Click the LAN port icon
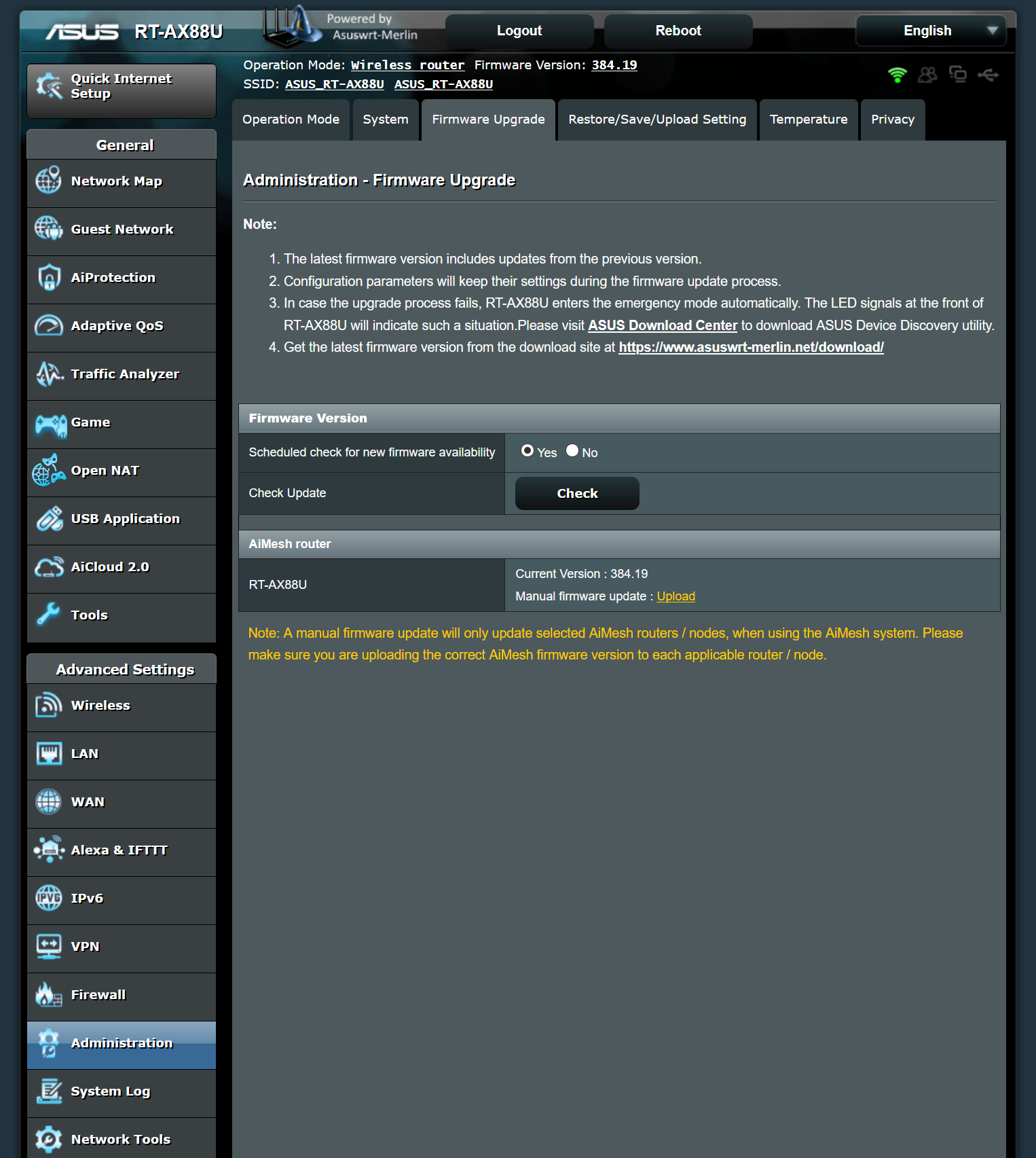Viewport: 1036px width, 1158px height. click(49, 753)
